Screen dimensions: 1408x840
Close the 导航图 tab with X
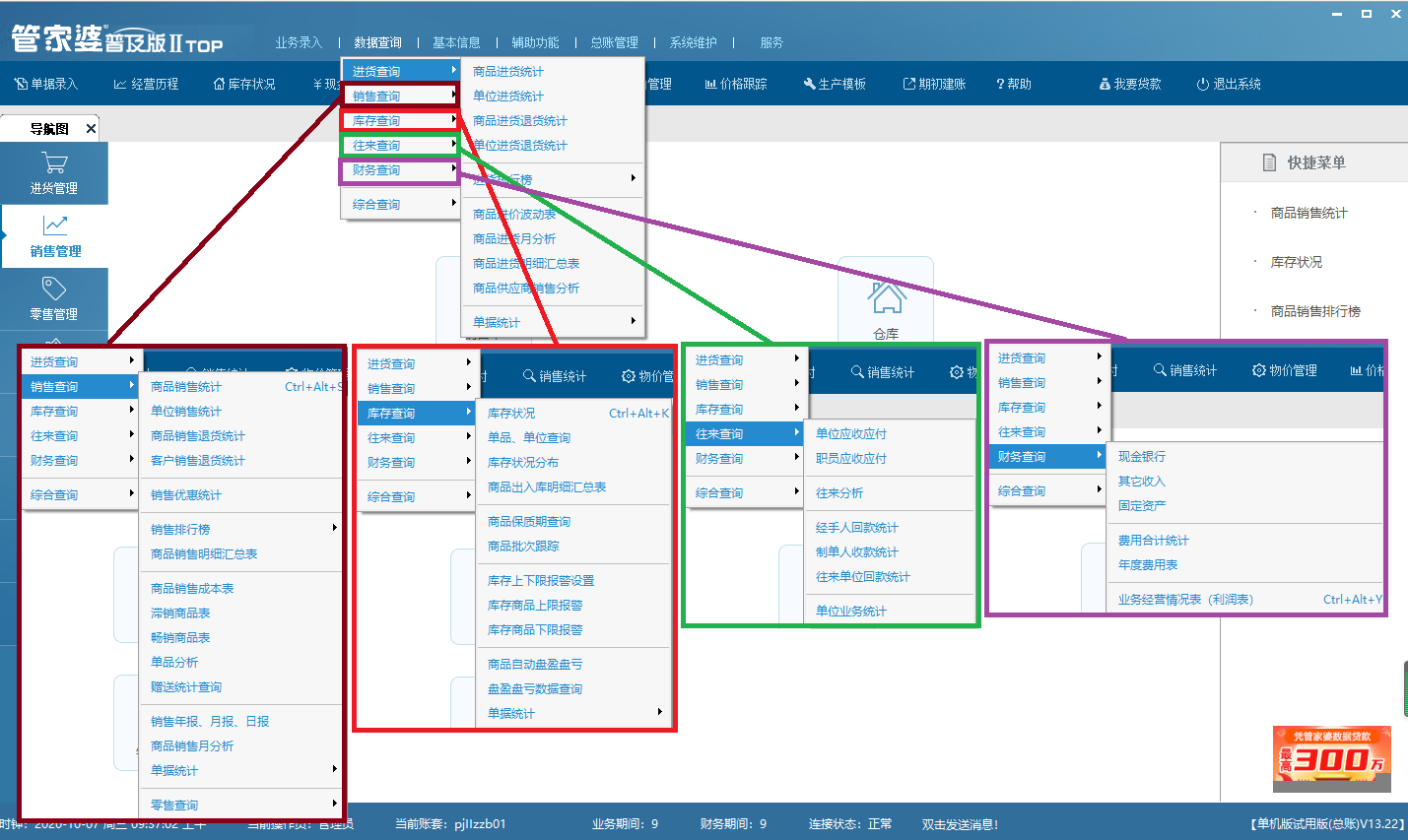91,128
